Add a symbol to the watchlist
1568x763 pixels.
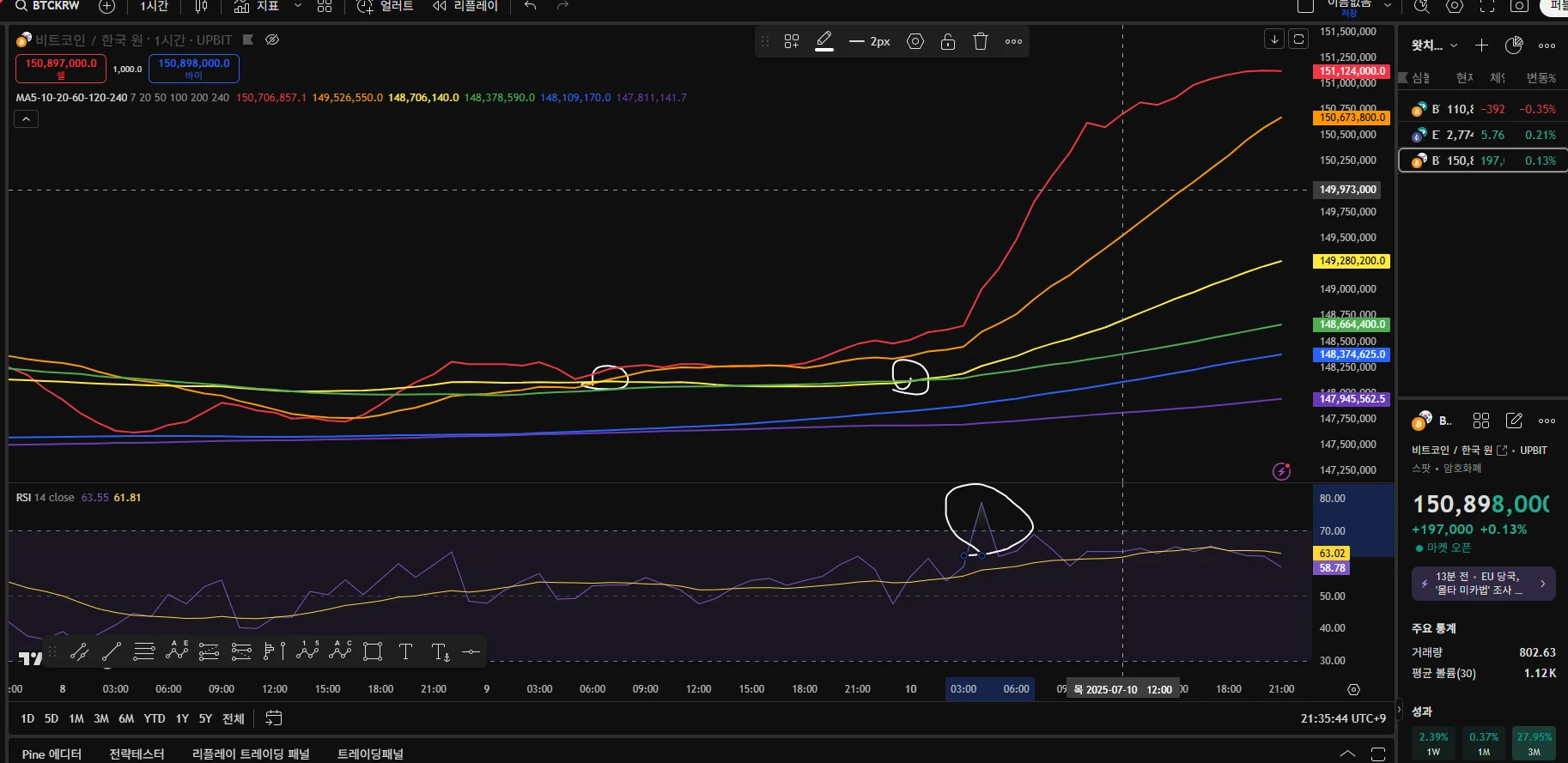1481,45
